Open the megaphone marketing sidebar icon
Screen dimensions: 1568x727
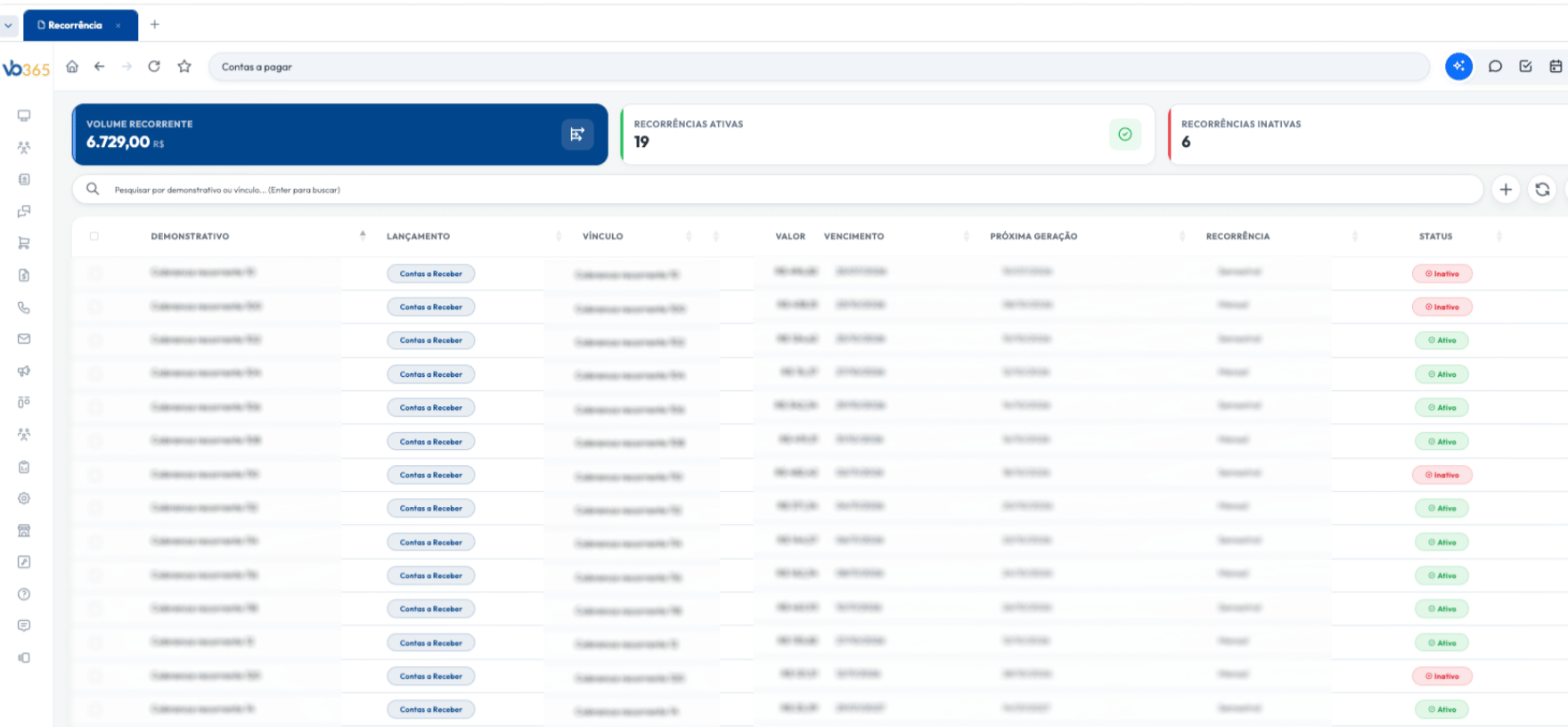coord(24,371)
